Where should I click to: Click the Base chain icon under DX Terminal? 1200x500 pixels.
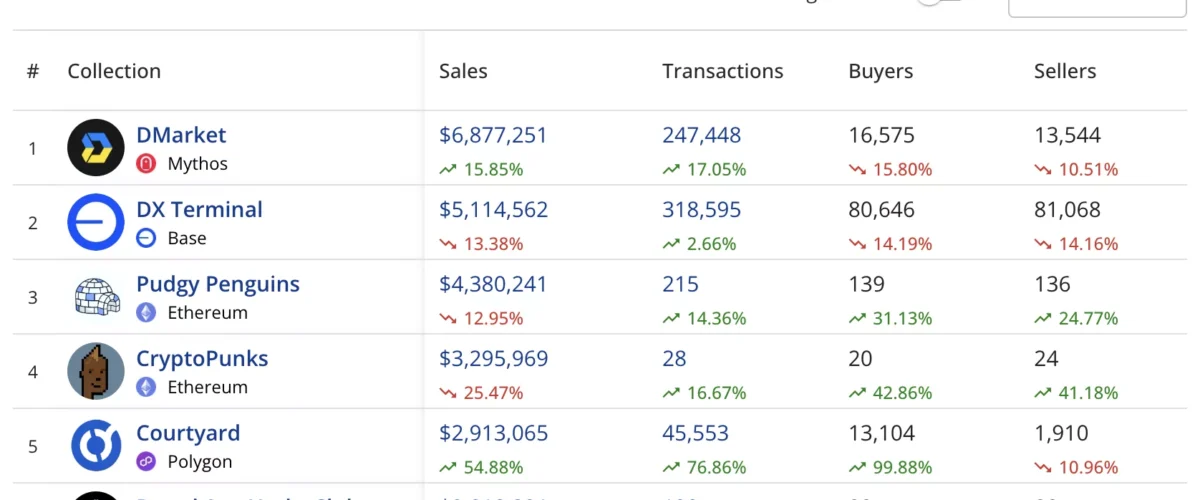tap(146, 238)
